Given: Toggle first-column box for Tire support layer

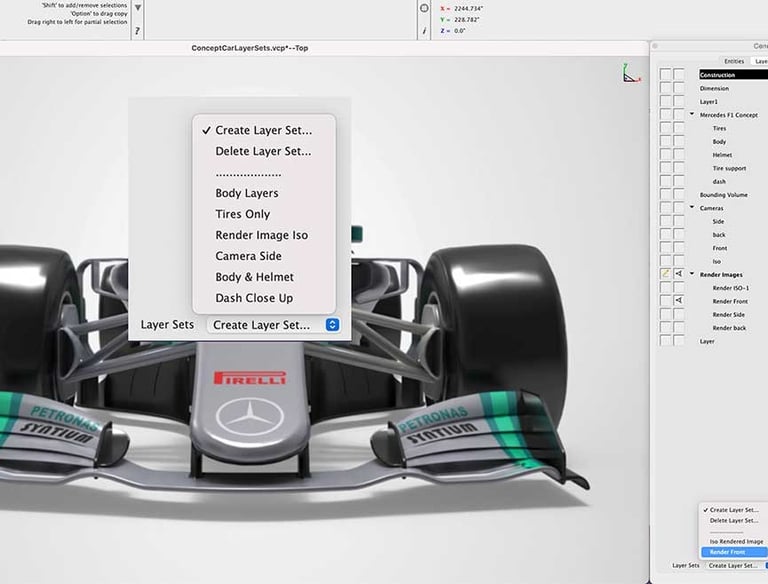Looking at the screenshot, I should click(665, 168).
